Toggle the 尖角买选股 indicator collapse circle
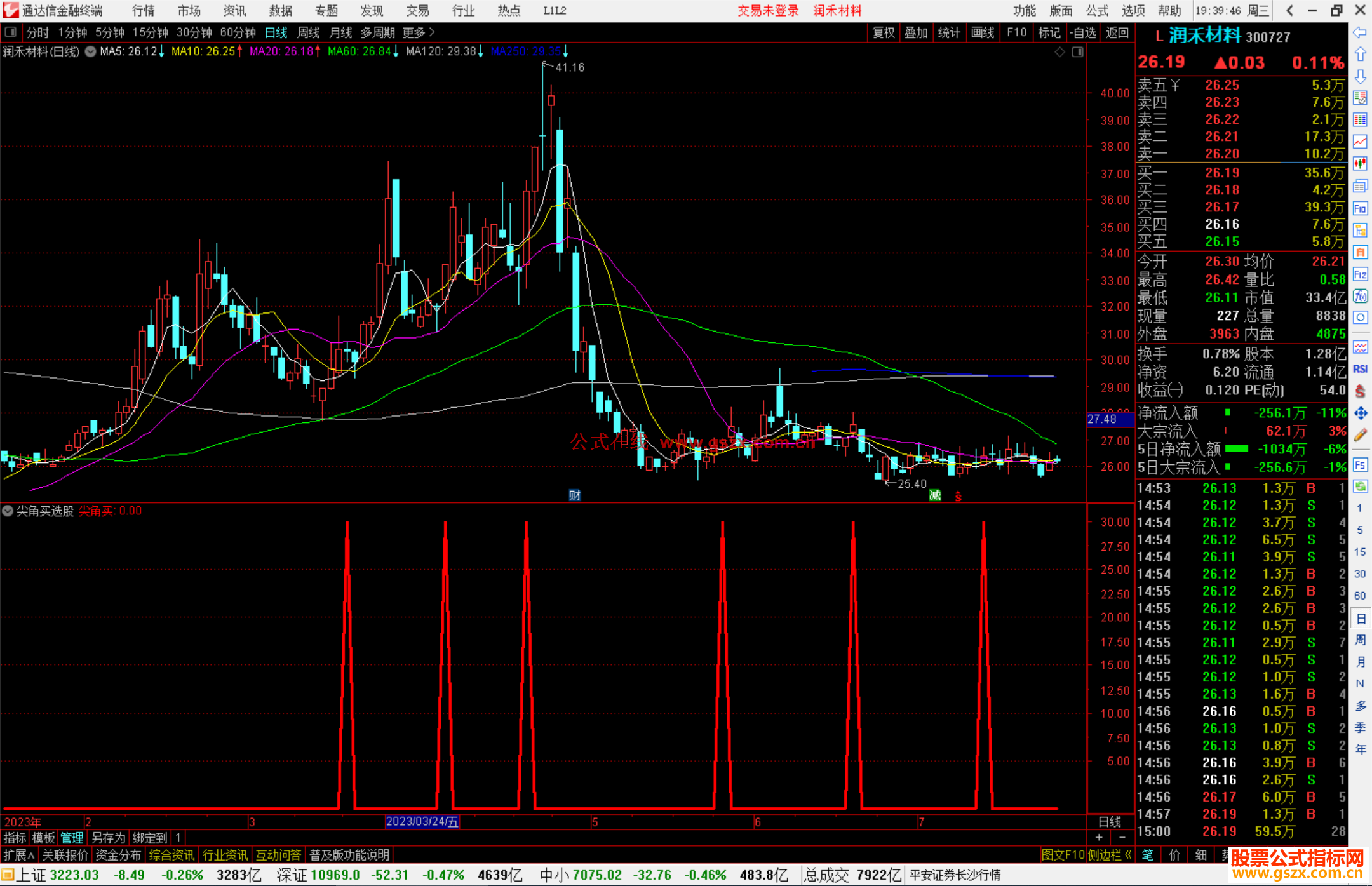 point(8,511)
